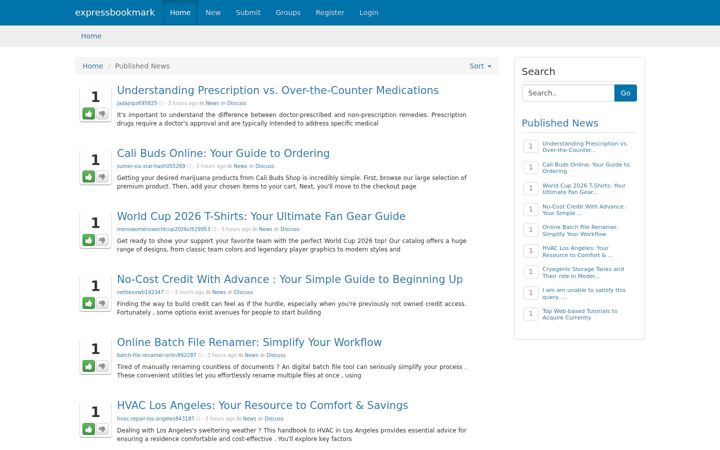This screenshot has width=720, height=450.
Task: Click the expressbookmark site logo
Action: (115, 12)
